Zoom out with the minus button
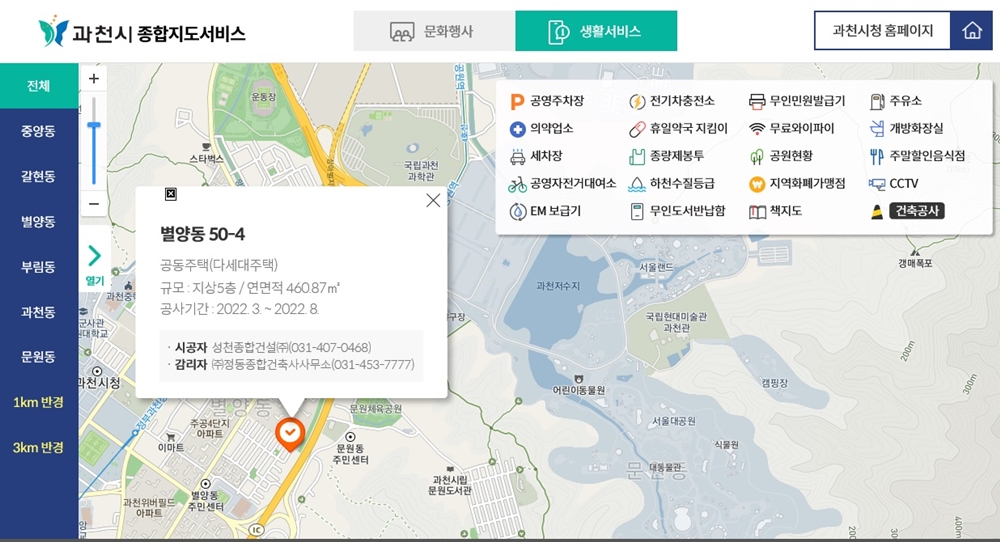The height and width of the screenshot is (542, 1000). (94, 204)
